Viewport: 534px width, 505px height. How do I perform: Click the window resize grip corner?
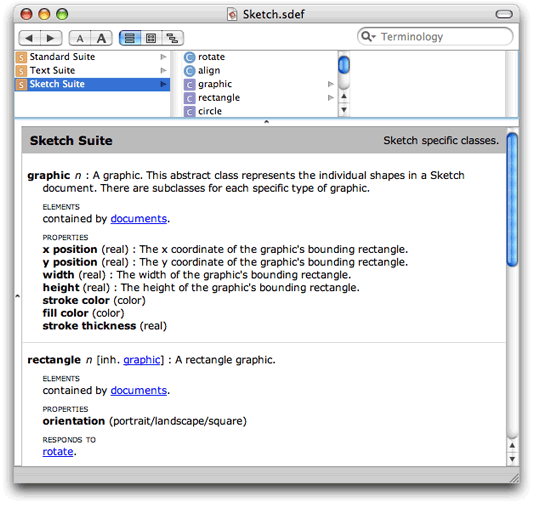click(x=514, y=478)
